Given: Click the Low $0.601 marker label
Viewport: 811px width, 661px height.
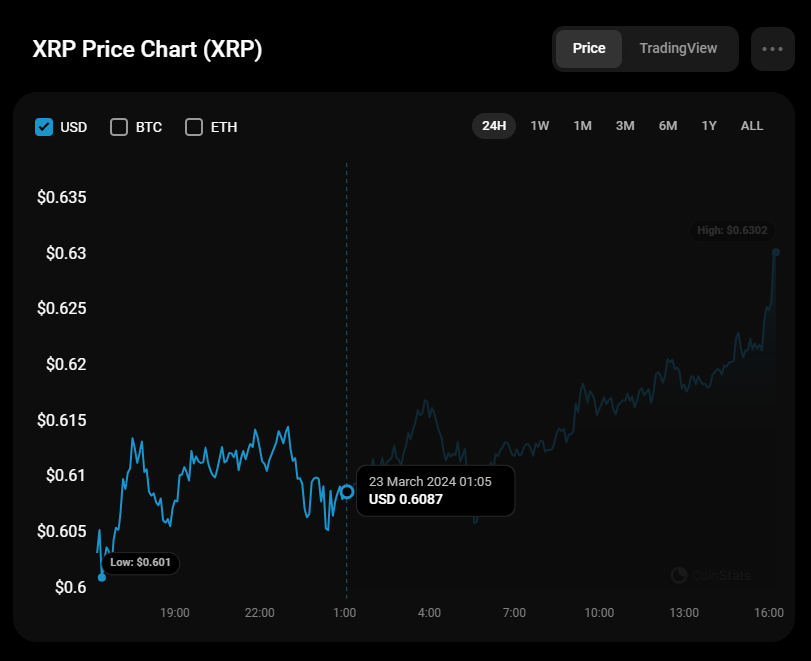Looking at the screenshot, I should (x=140, y=563).
